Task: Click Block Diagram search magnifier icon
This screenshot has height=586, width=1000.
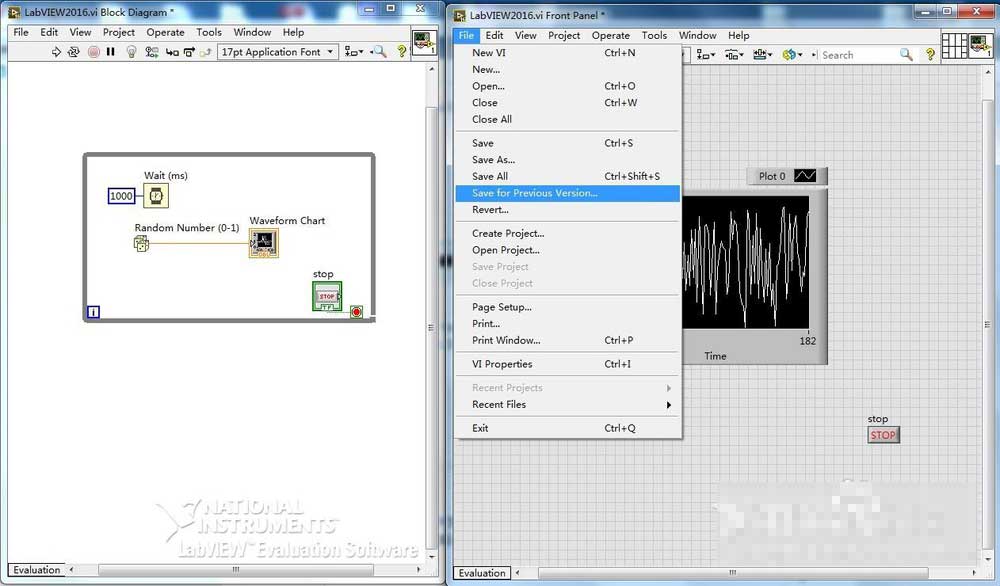Action: pyautogui.click(x=379, y=52)
